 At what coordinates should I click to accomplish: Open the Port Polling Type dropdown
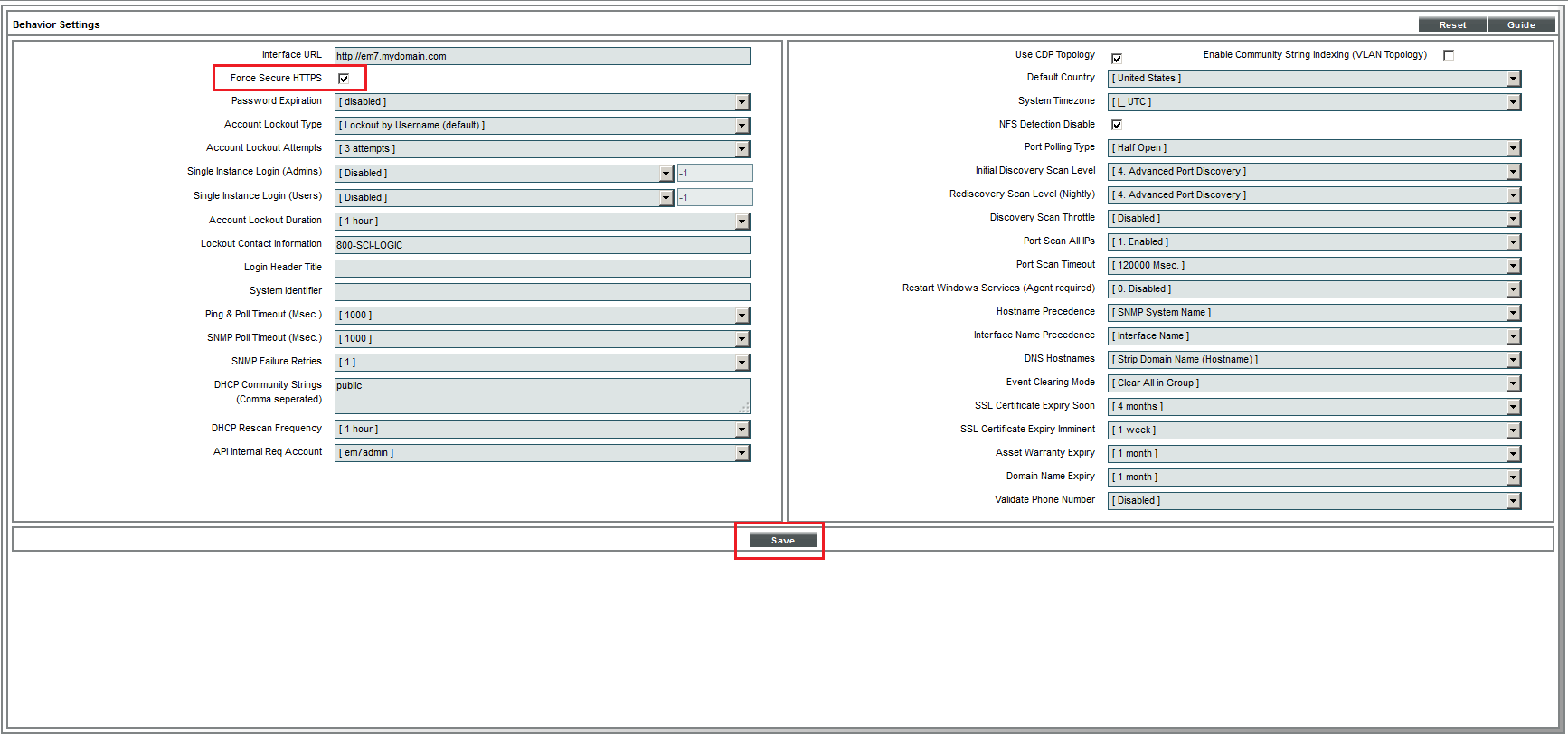(1315, 148)
